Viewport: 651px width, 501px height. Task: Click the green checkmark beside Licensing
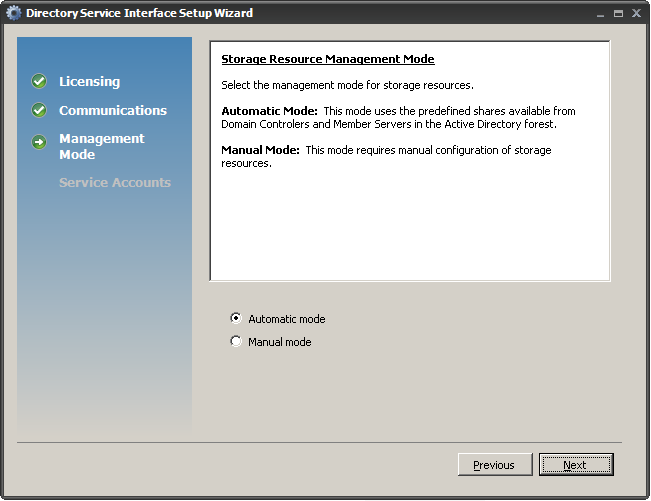click(x=39, y=81)
